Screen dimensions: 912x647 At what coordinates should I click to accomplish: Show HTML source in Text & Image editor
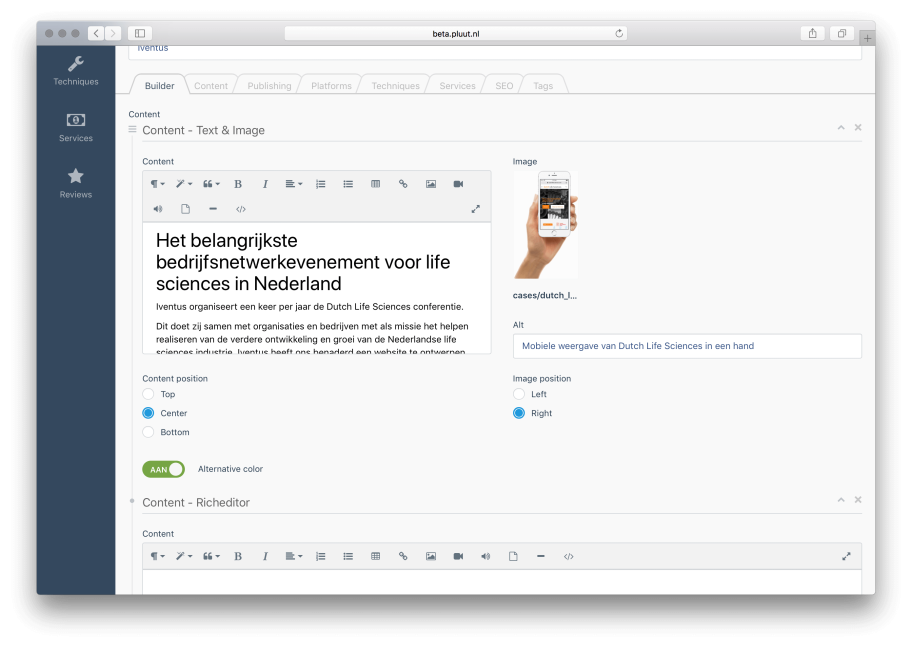pyautogui.click(x=241, y=209)
